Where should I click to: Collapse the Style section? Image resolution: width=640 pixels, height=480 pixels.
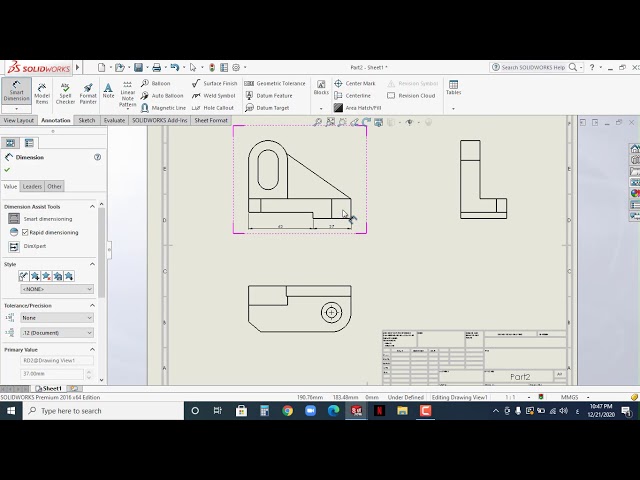(92, 264)
